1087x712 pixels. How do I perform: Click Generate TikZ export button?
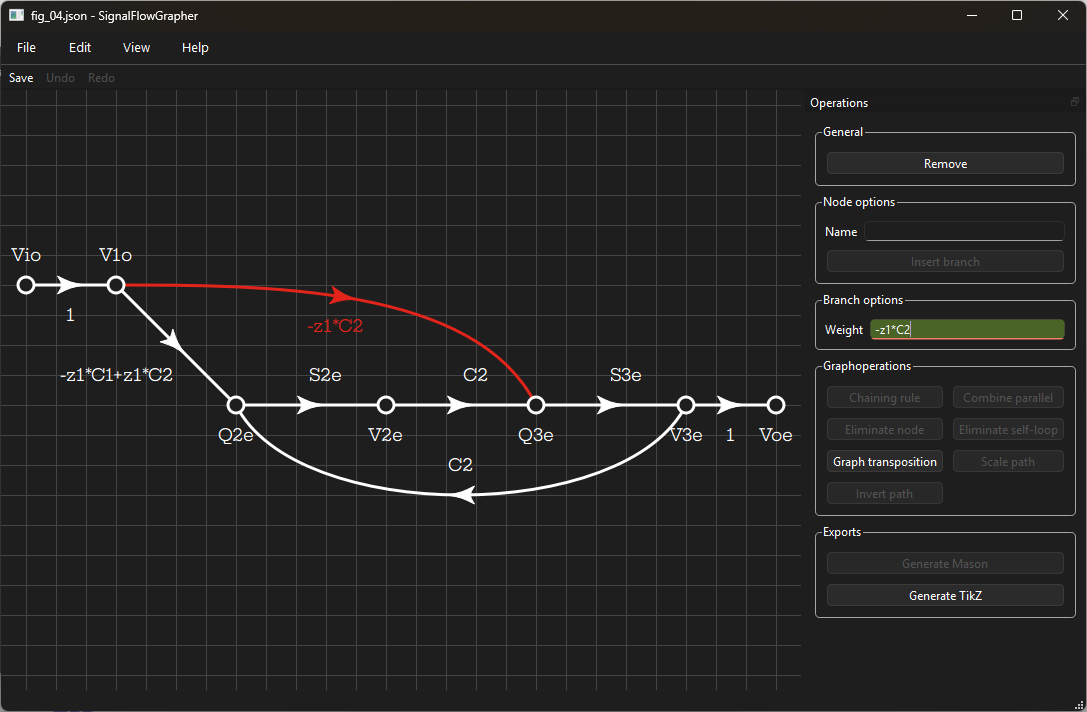click(945, 595)
